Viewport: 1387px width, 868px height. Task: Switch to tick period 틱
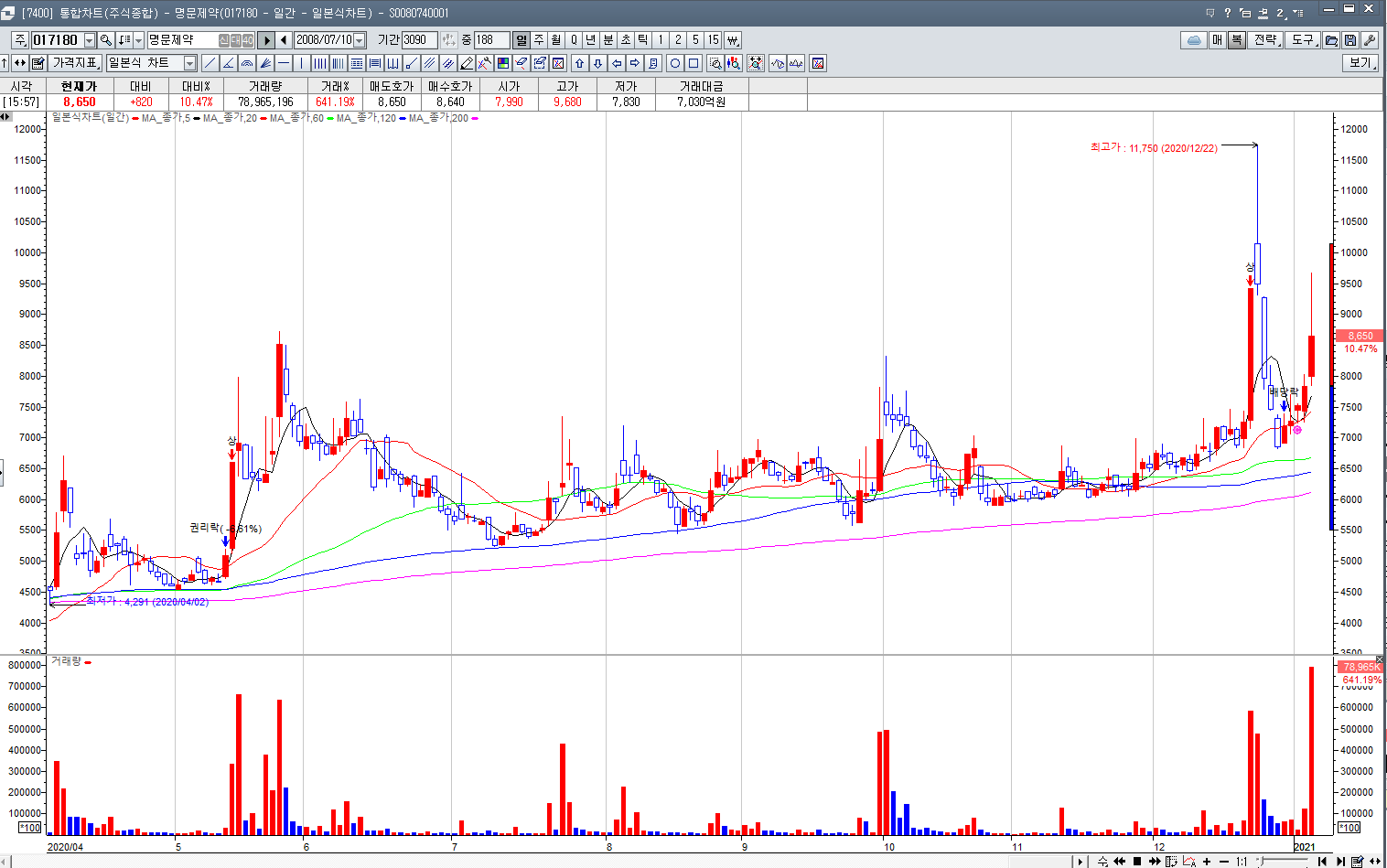click(642, 40)
